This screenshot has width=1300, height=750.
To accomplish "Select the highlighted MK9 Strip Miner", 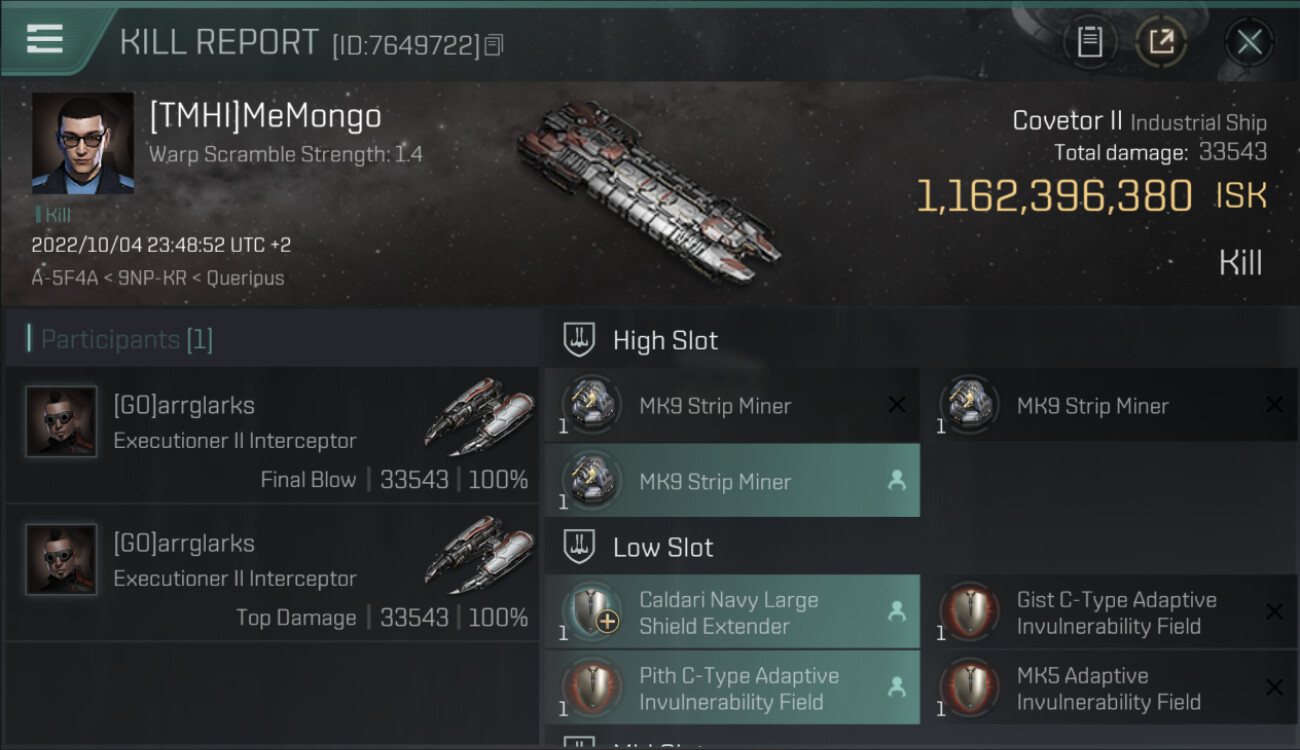I will click(x=731, y=481).
